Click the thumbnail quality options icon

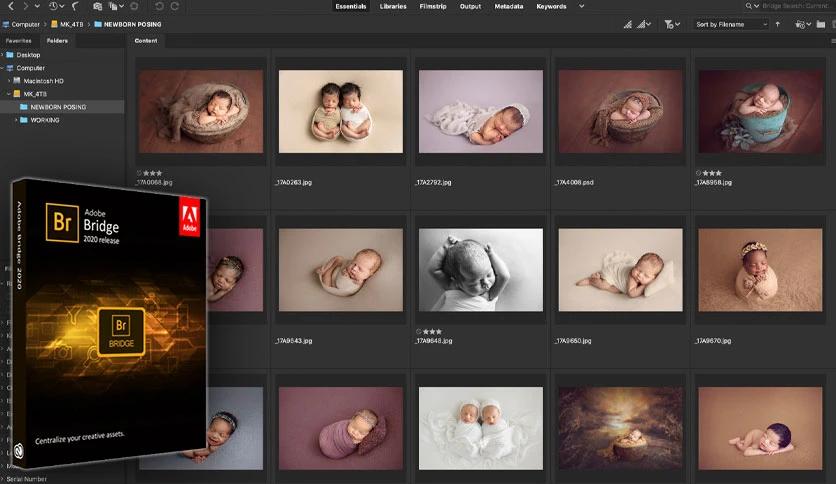point(643,25)
